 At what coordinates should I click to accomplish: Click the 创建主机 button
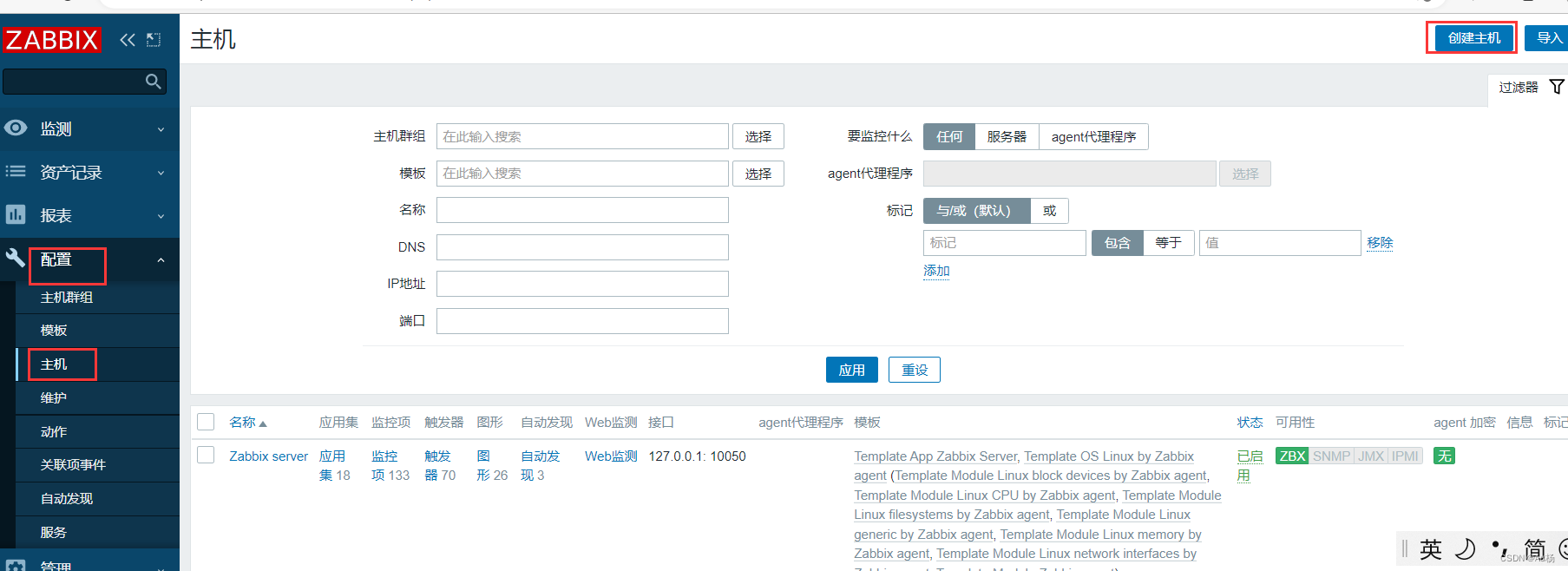[1473, 38]
